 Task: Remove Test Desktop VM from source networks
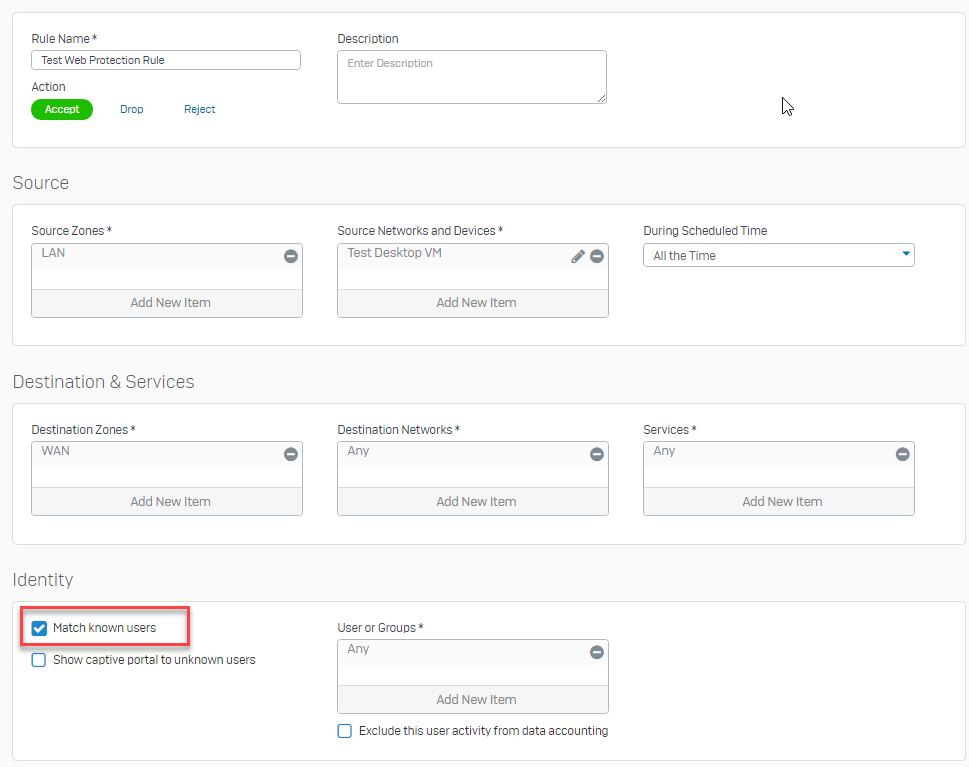[x=597, y=256]
